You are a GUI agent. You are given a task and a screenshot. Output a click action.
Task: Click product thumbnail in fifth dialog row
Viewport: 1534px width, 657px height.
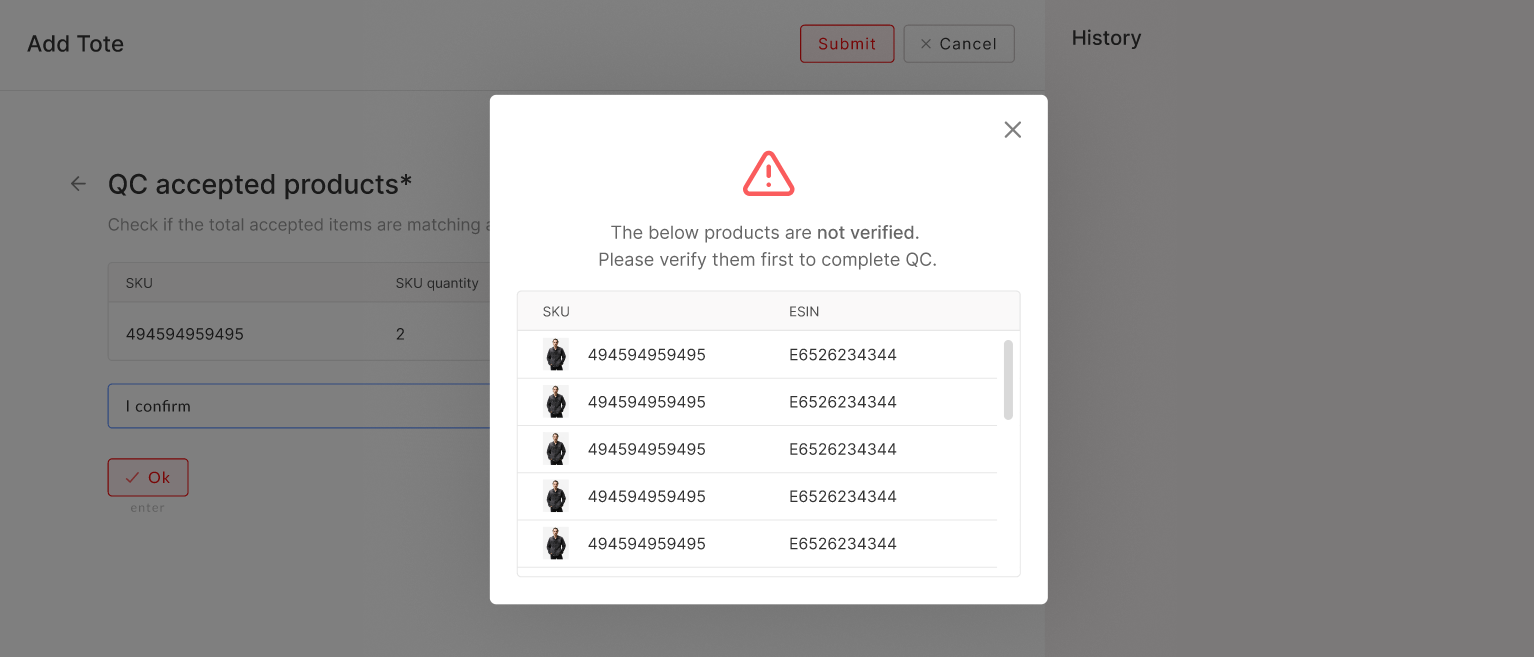point(556,544)
